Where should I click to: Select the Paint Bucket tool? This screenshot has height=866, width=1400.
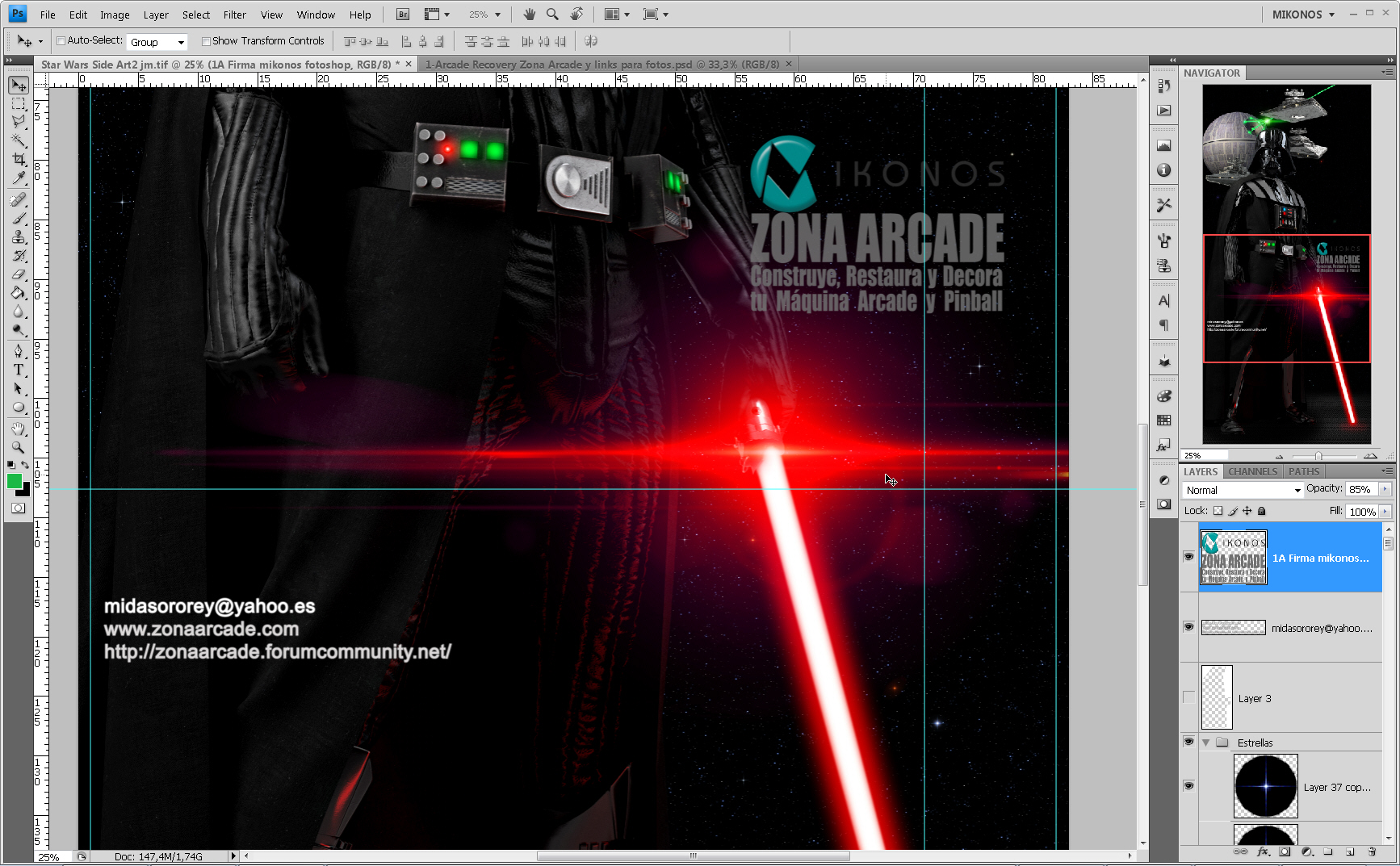pyautogui.click(x=19, y=292)
